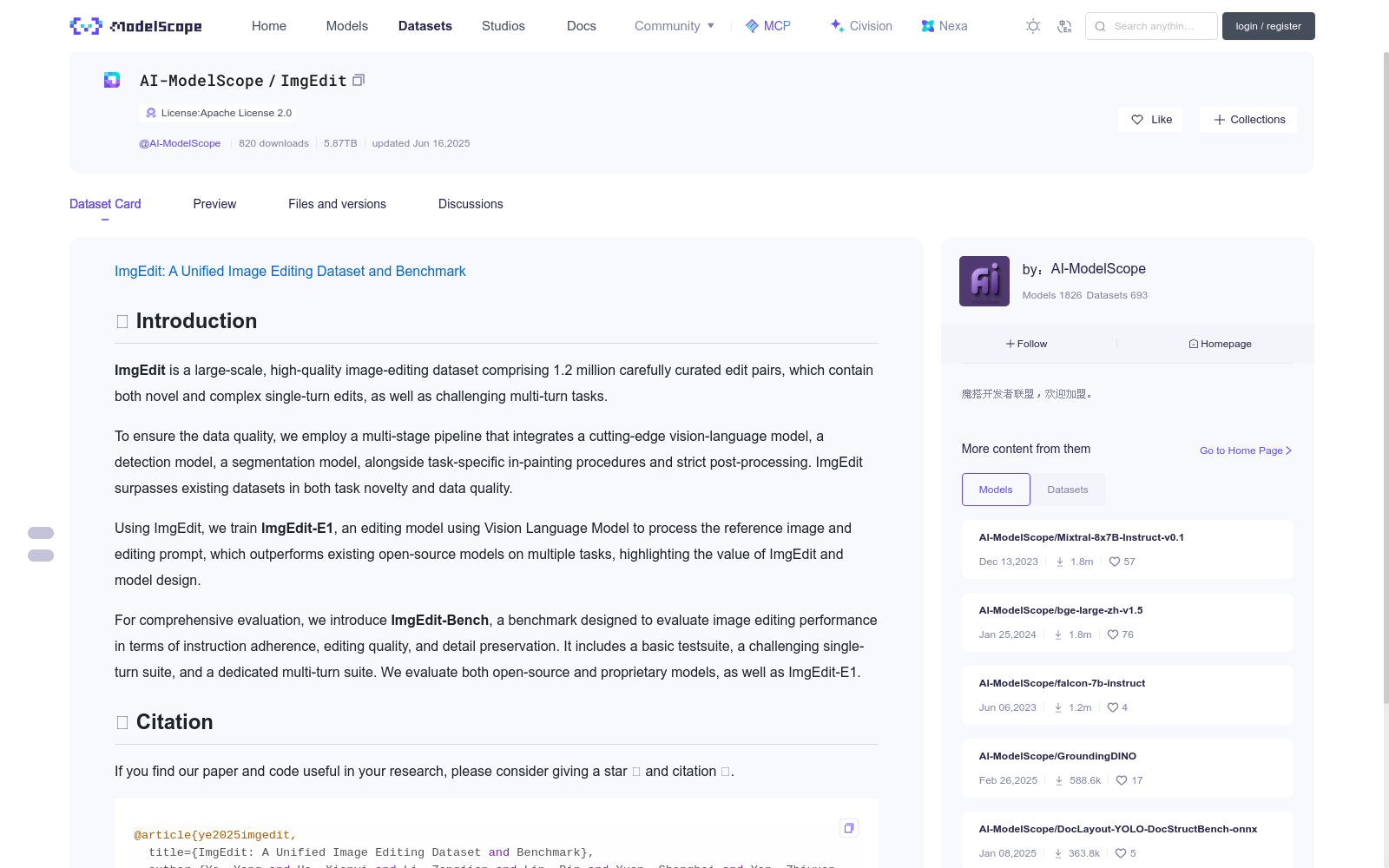Switch language with the translate icon
1389x868 pixels.
click(1064, 26)
